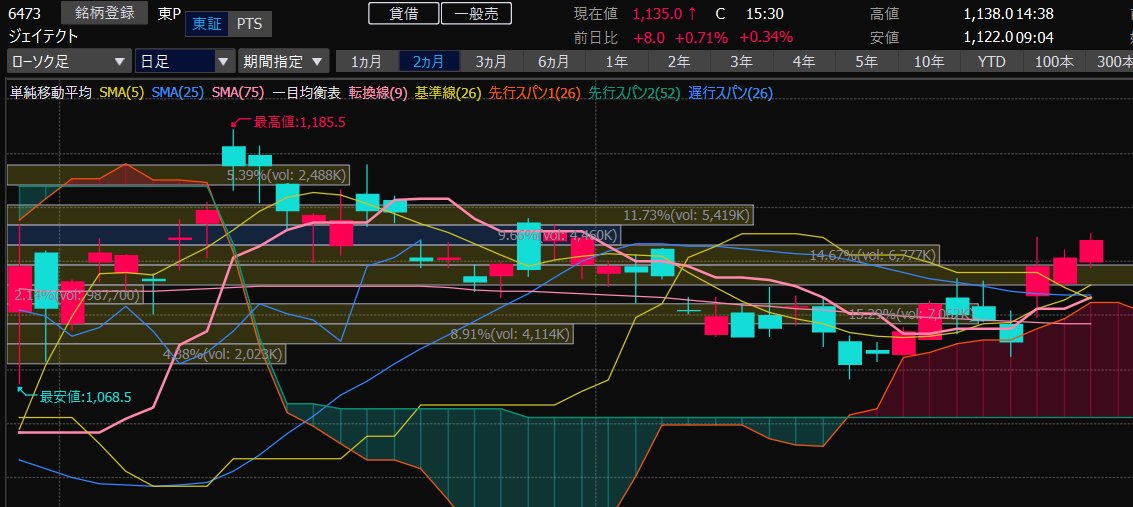Click the 8.91%(vol: 4,114K) volume bar
This screenshot has width=1133, height=507.
[x=290, y=334]
